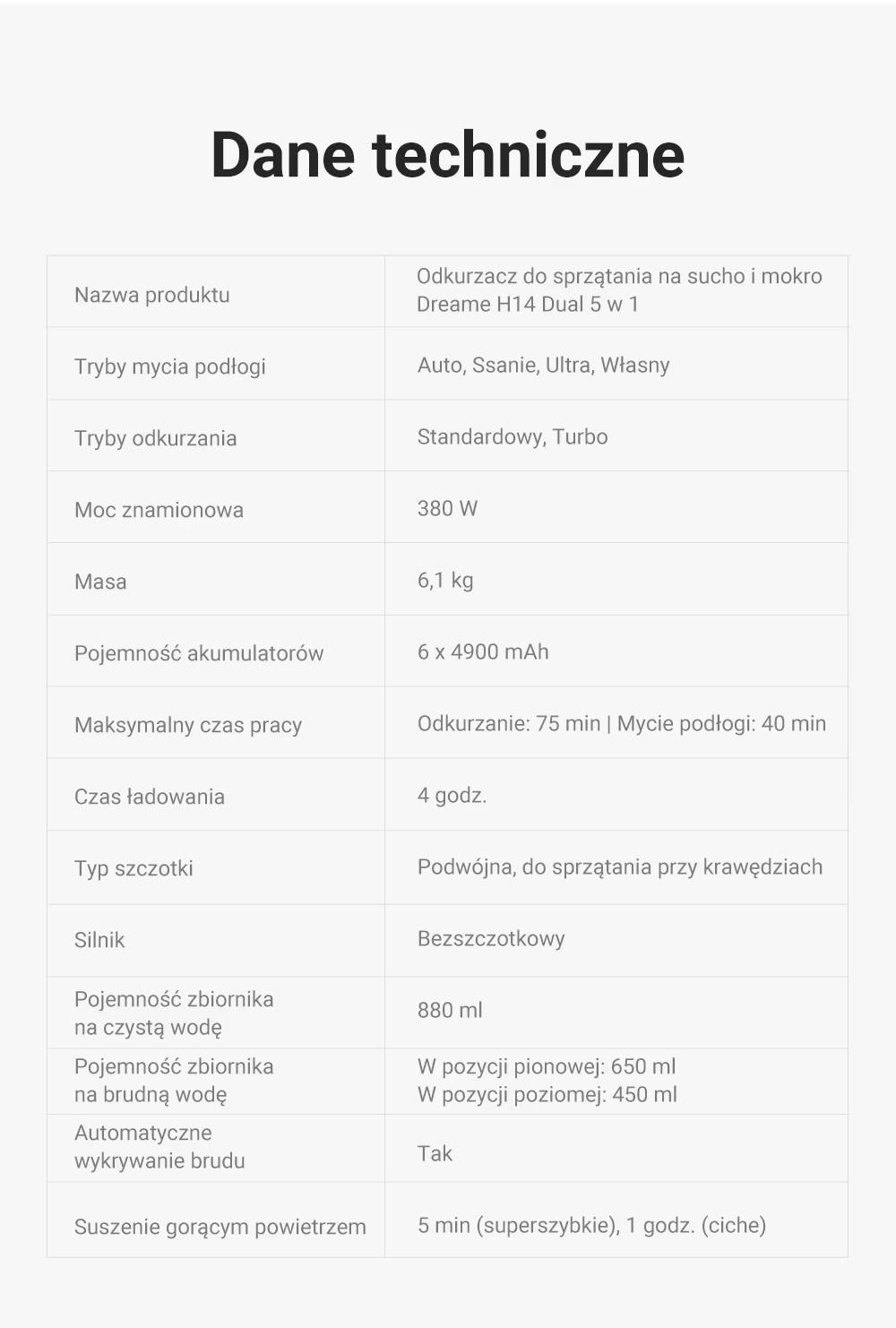Click the "6,1 kg" mass value
Viewport: 896px width, 1328px height.
444,580
